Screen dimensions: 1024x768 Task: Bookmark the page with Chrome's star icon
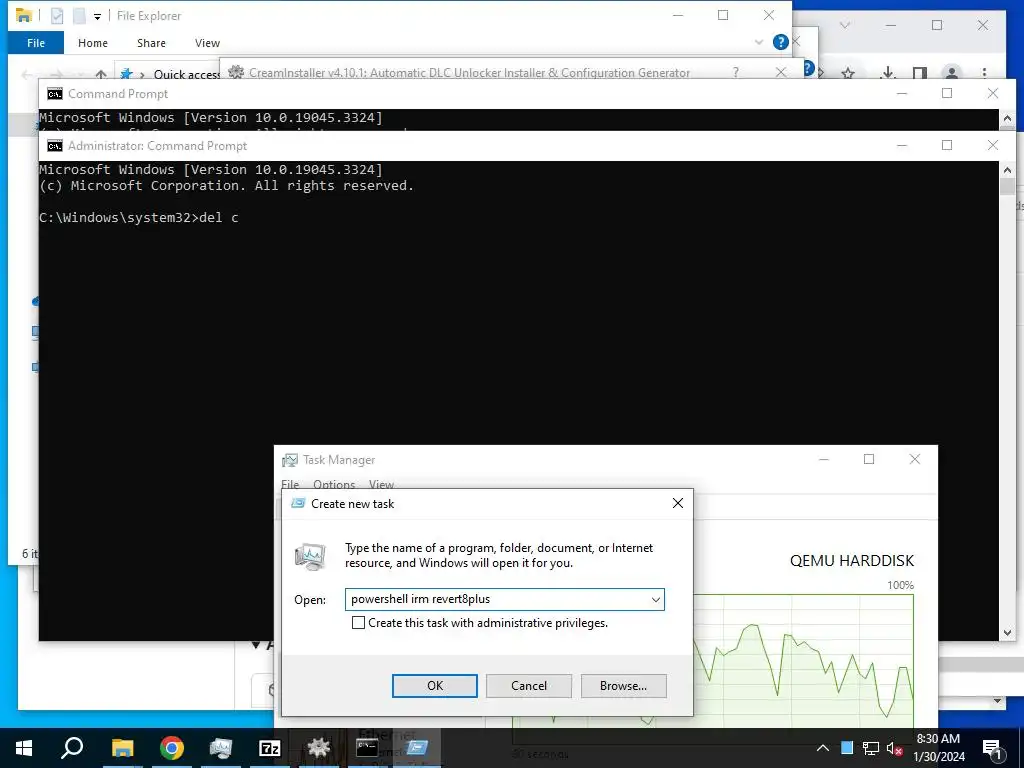coord(848,73)
